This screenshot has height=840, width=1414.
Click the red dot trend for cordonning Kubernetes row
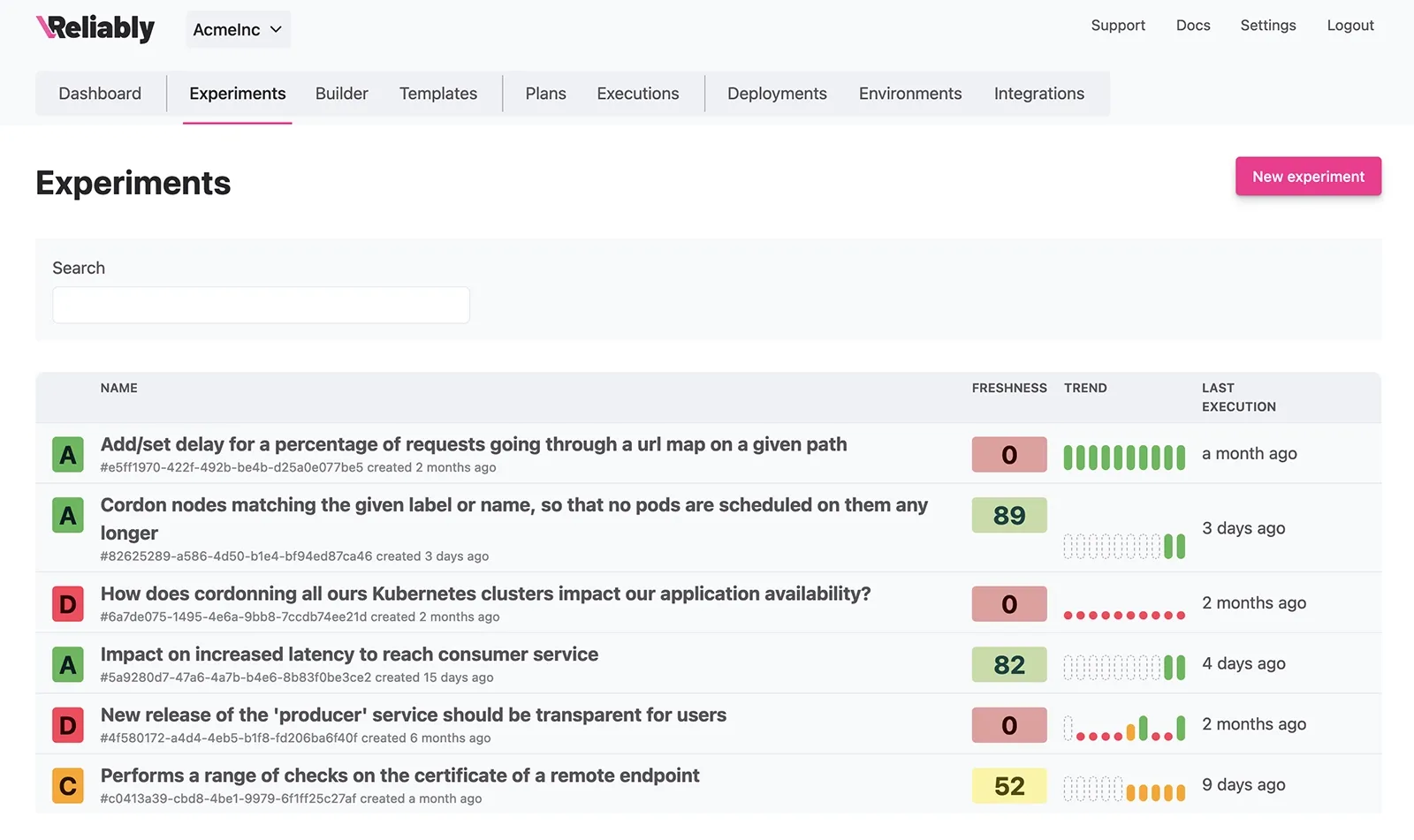1124,615
